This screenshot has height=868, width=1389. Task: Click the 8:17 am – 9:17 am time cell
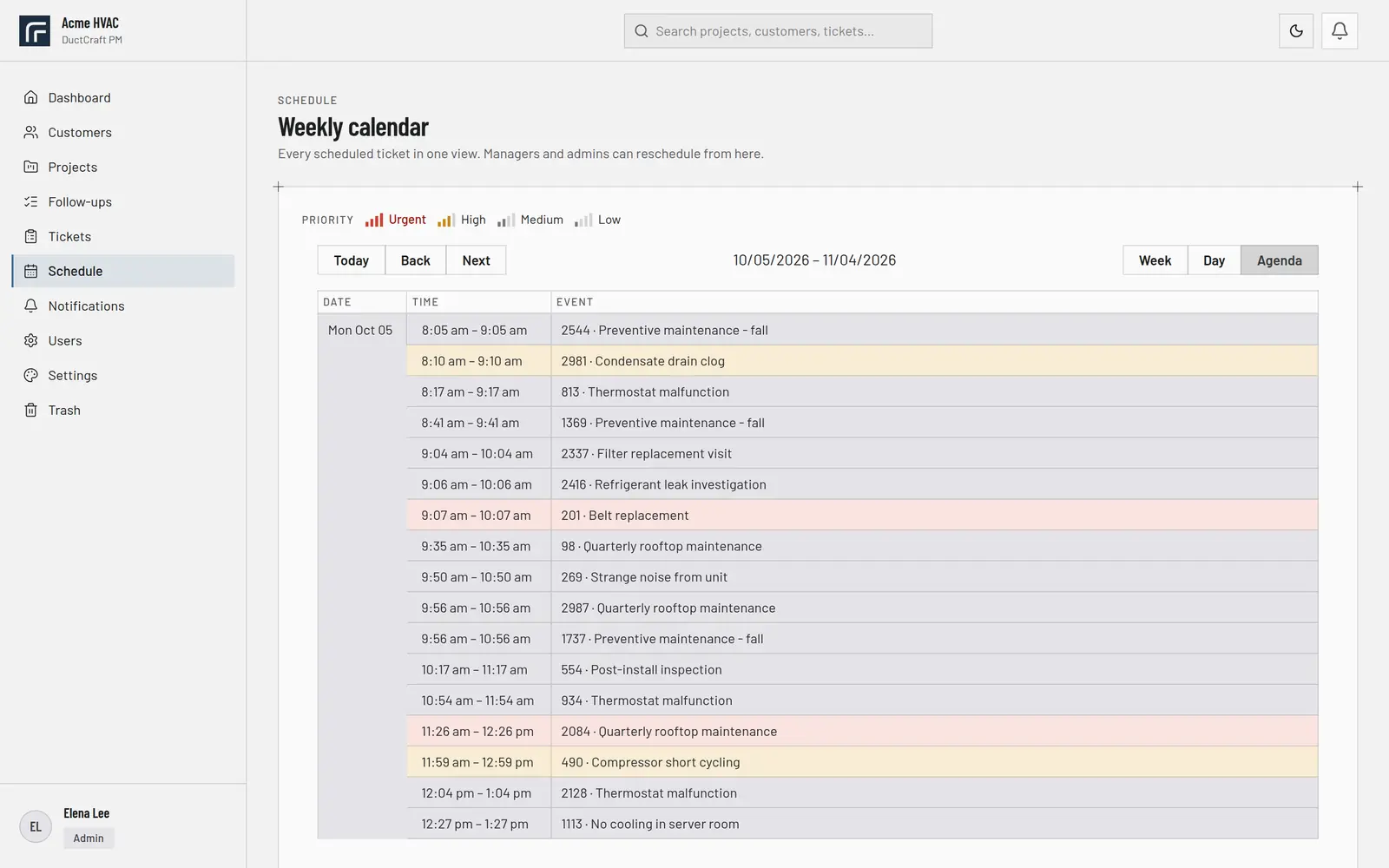coord(479,391)
